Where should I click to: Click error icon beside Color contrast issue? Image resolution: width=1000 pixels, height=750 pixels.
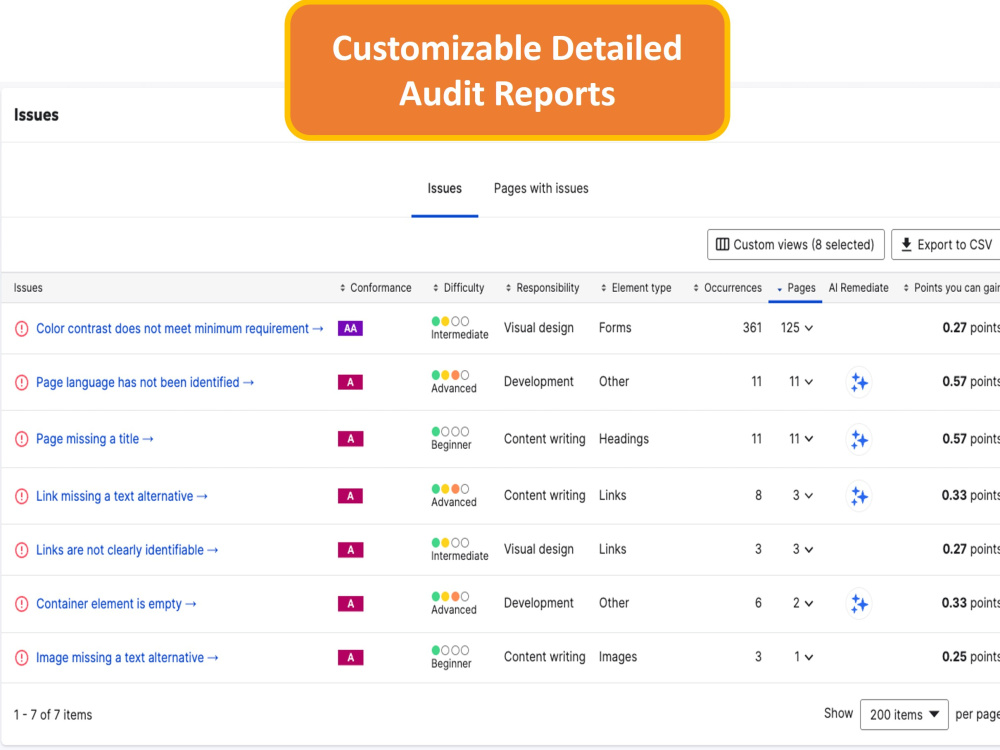(x=22, y=329)
